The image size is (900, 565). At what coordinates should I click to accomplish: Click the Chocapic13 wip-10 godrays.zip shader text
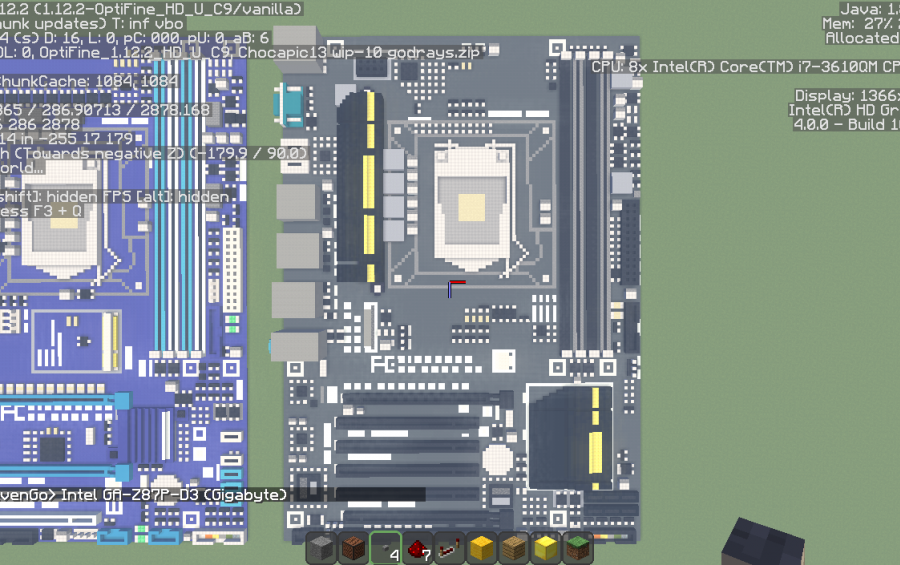[x=359, y=52]
